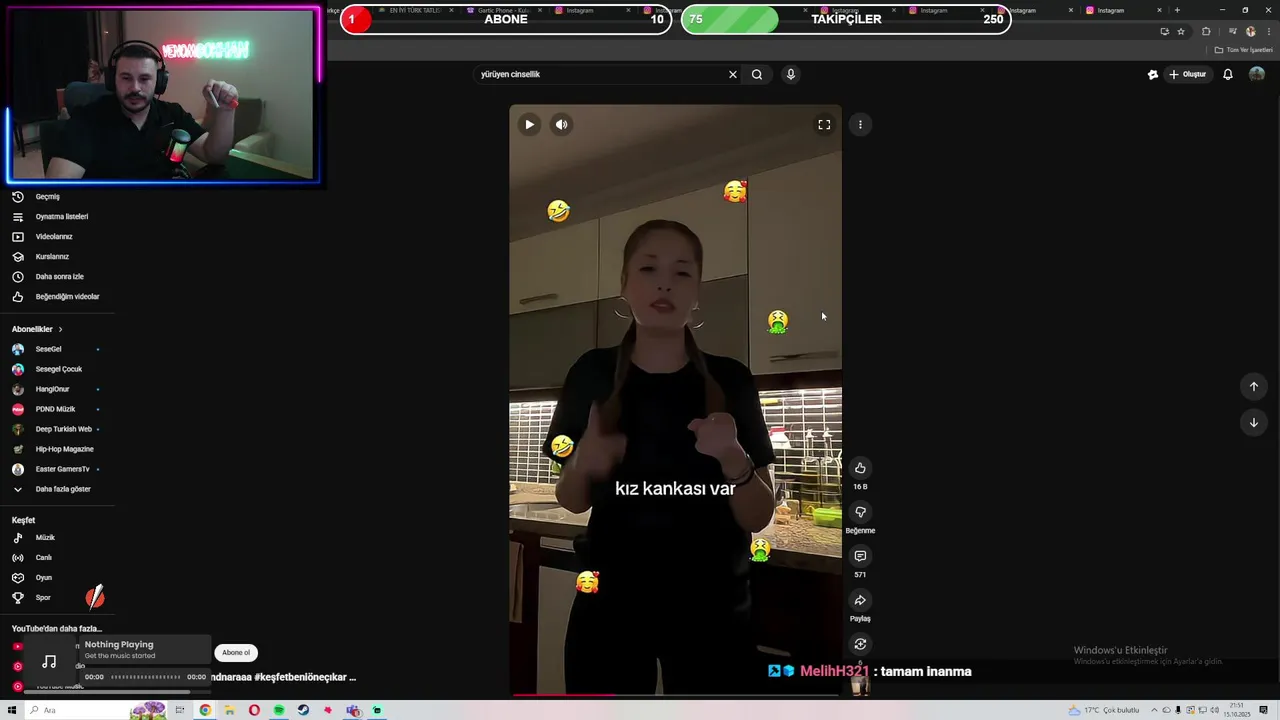Open the YouTube account avatar menu

(x=1257, y=74)
